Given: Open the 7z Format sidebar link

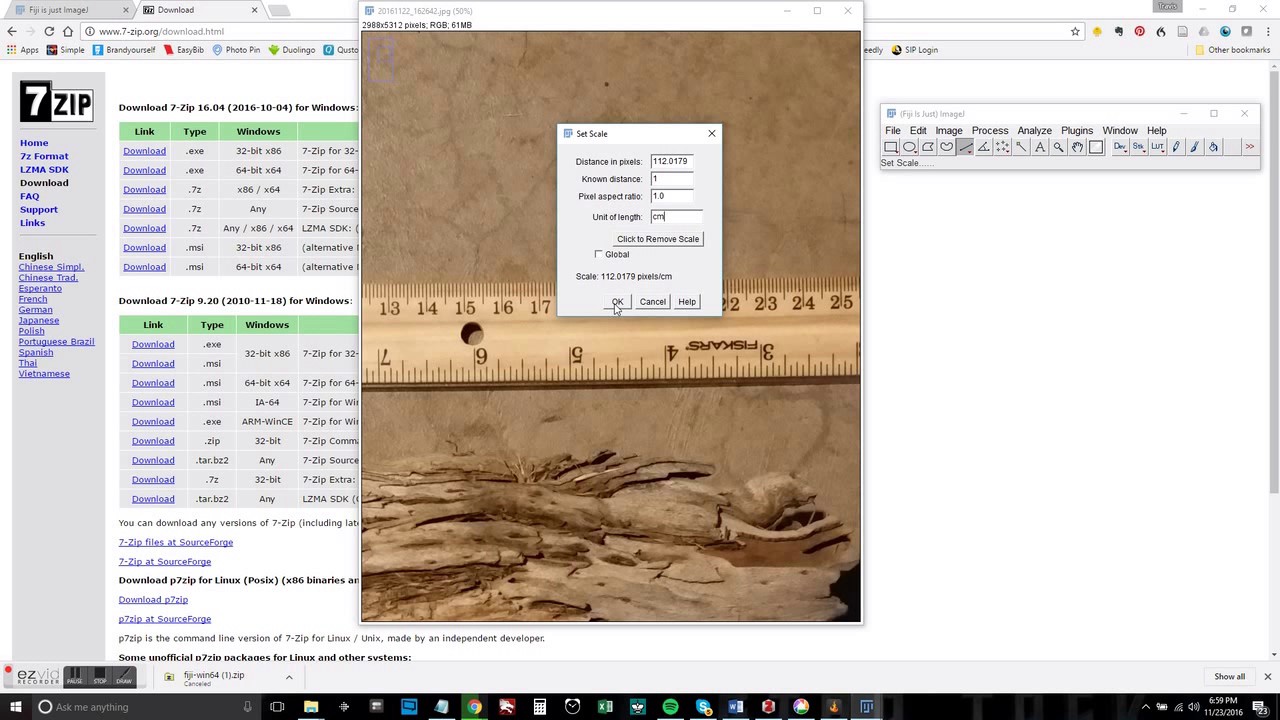Looking at the screenshot, I should pos(44,156).
